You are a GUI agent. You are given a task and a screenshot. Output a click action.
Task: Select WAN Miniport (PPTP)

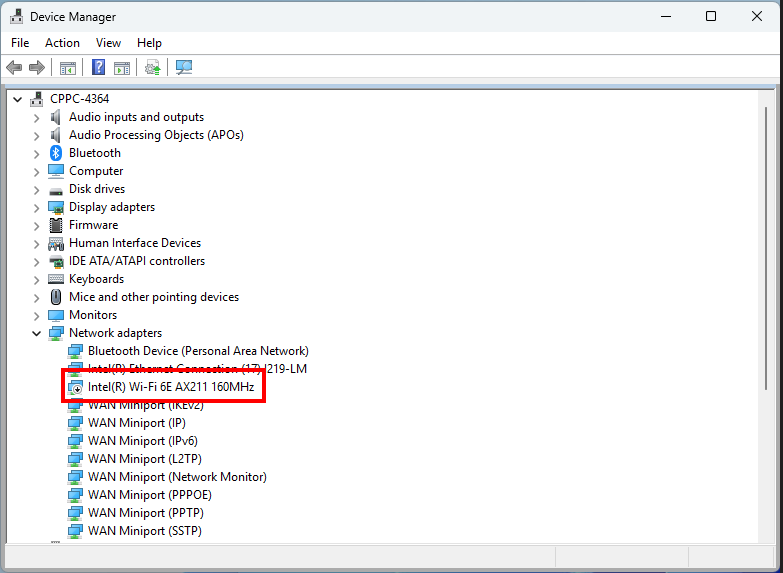(146, 513)
